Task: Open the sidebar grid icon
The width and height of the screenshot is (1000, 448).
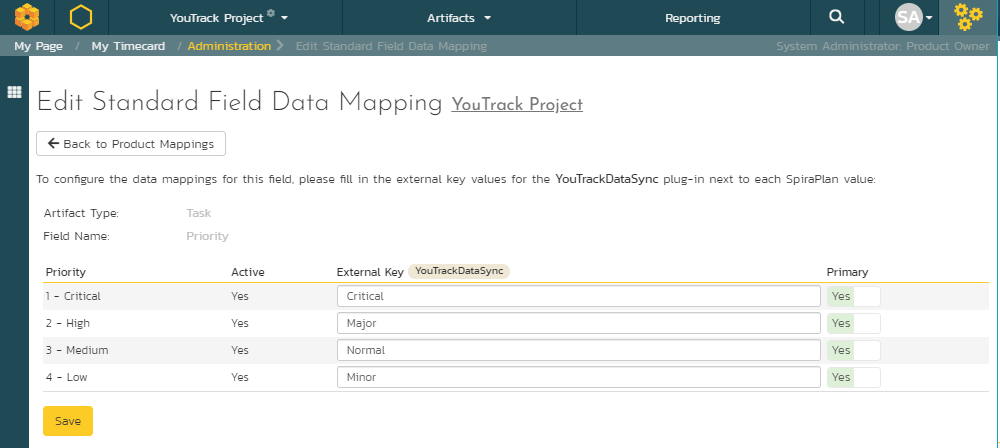Action: [x=14, y=92]
